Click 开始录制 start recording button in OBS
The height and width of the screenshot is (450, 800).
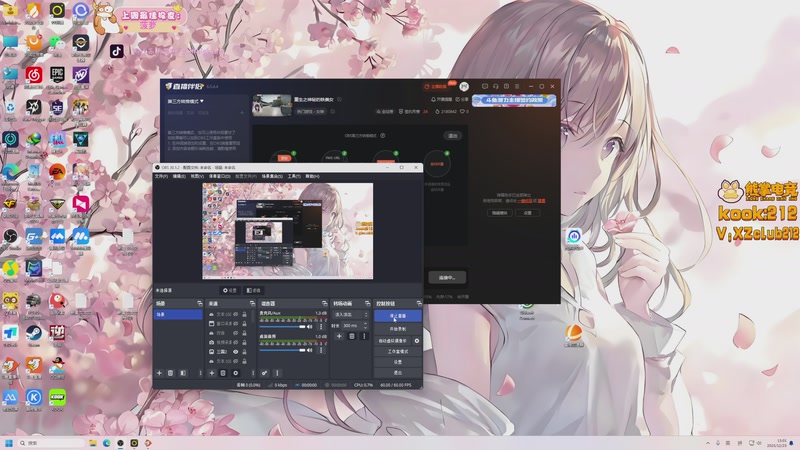click(397, 329)
